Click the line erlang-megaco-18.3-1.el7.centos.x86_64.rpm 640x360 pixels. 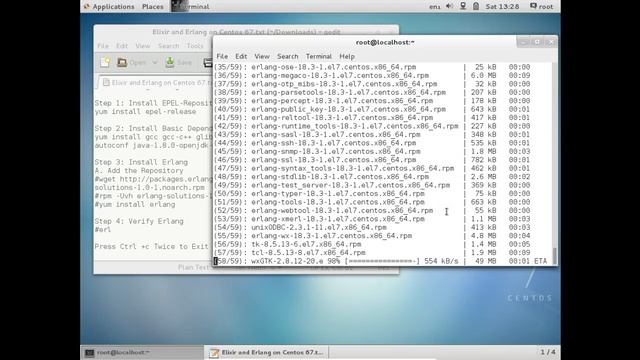340,76
